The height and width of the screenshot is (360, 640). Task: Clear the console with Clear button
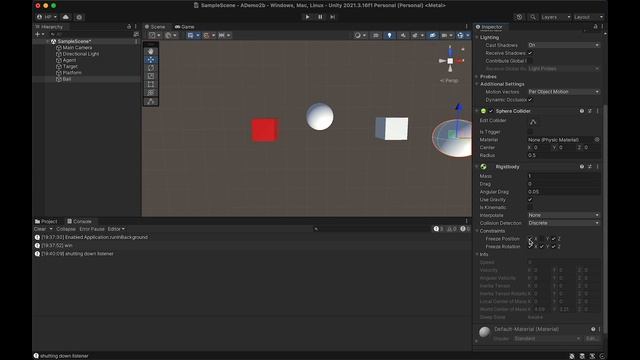pos(40,229)
